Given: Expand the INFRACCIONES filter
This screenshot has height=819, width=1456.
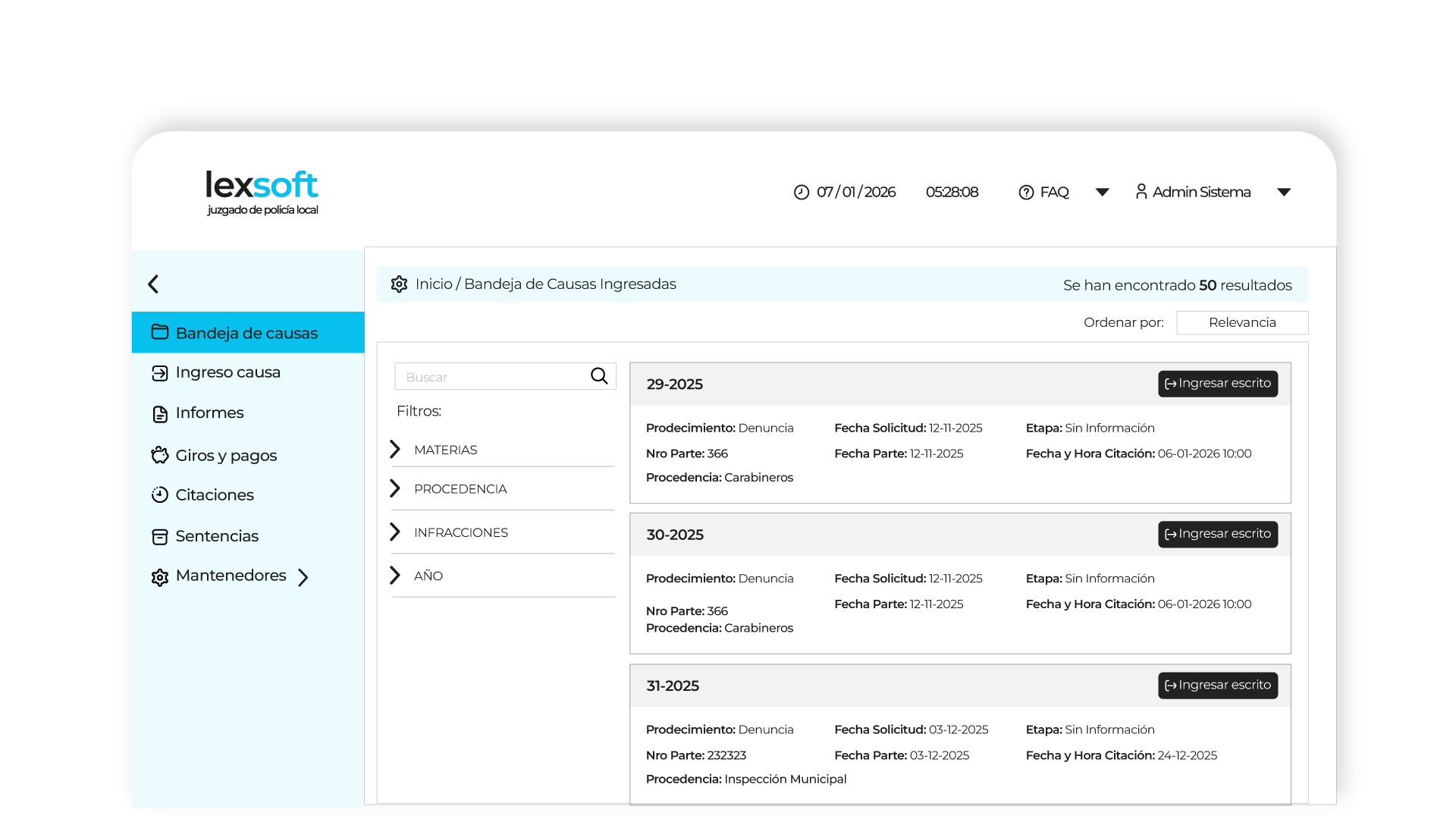Looking at the screenshot, I should [x=395, y=532].
